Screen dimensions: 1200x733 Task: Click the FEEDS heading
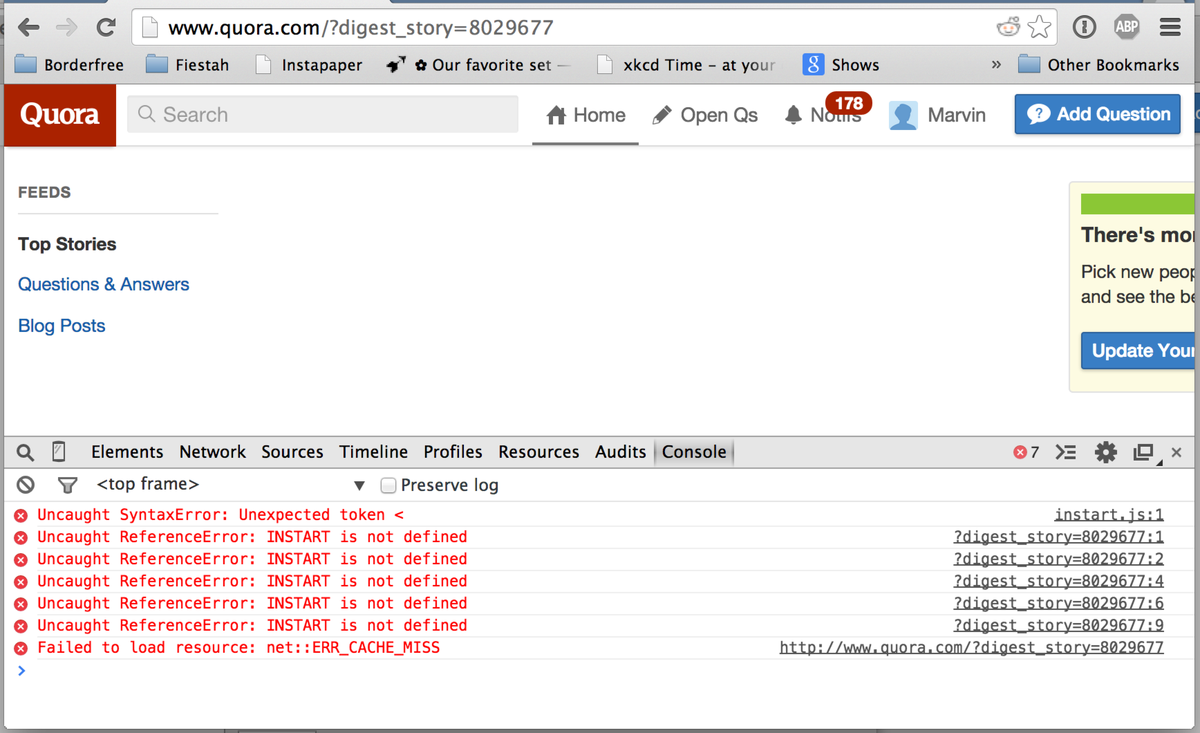44,192
